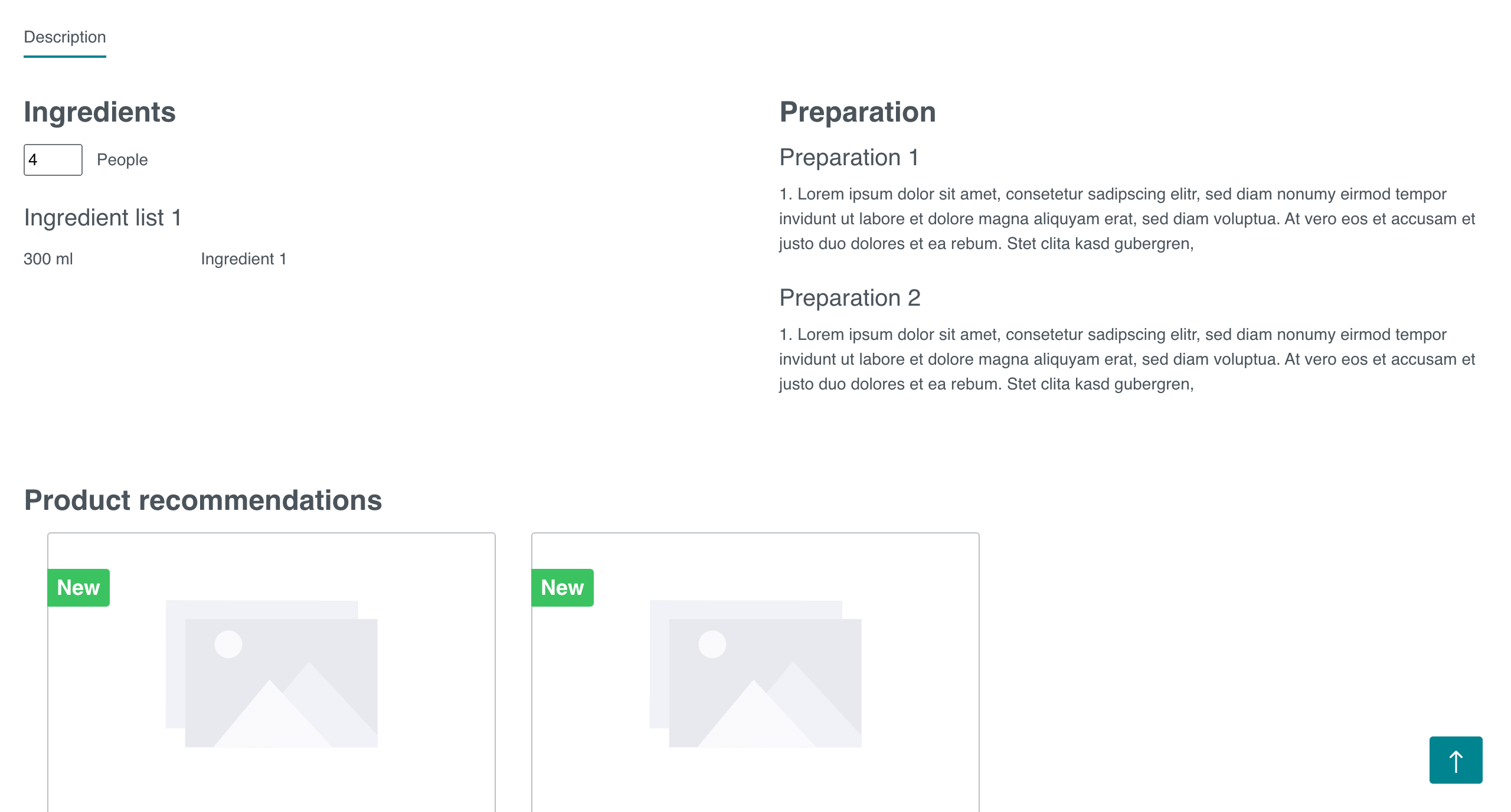The width and height of the screenshot is (1511, 812).
Task: Select the Preparation 2 subheading
Action: [850, 298]
